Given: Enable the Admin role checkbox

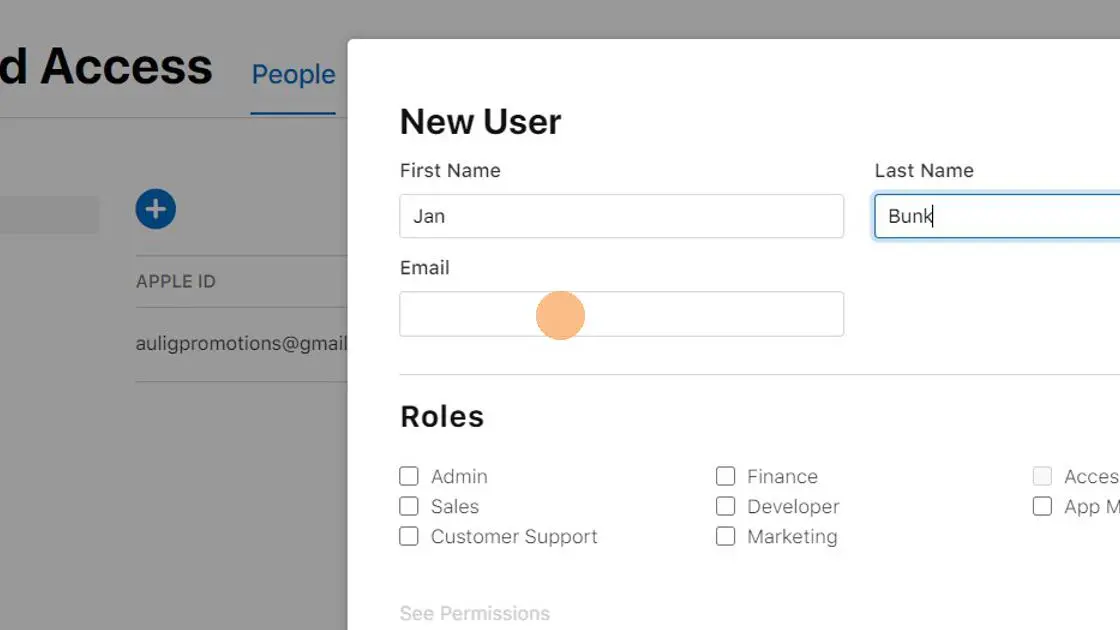Looking at the screenshot, I should pos(408,476).
